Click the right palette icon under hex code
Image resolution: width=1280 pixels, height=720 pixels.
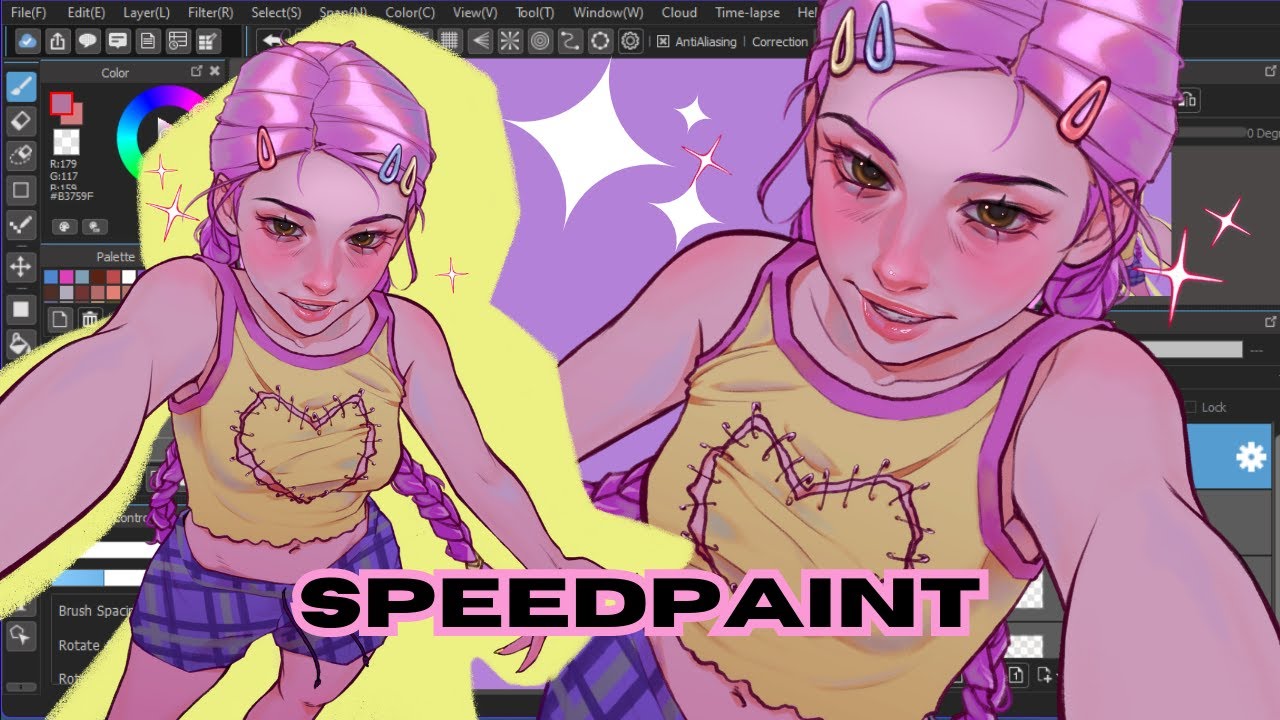click(96, 226)
